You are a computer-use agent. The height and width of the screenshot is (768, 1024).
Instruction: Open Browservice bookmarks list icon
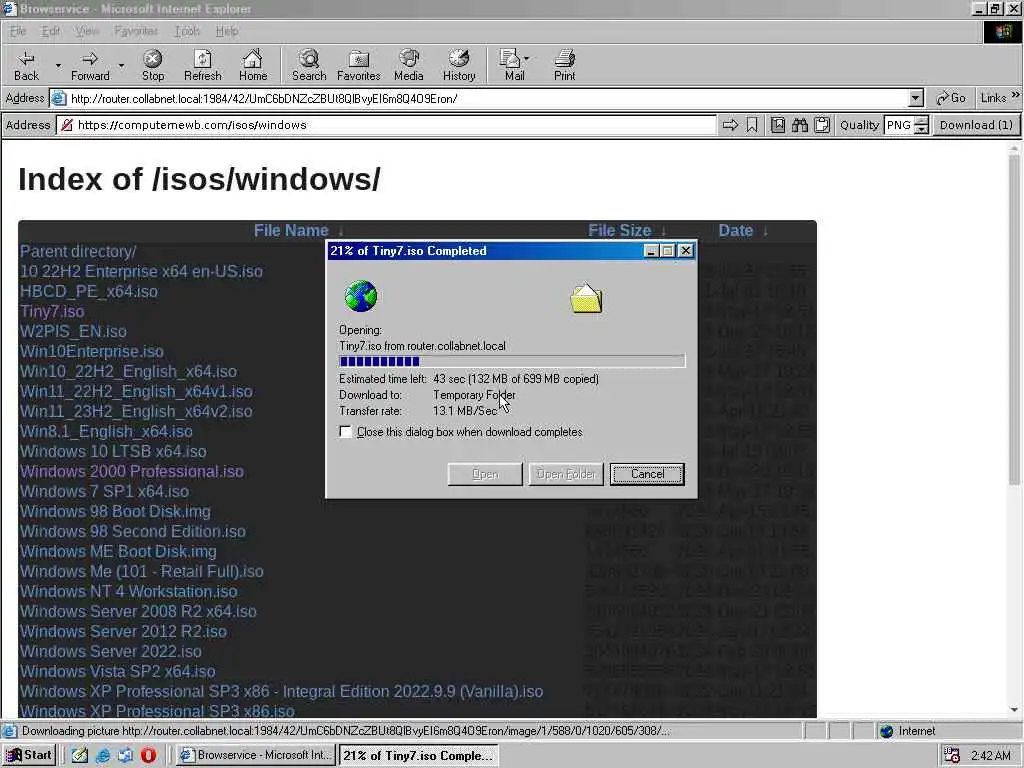(x=778, y=125)
